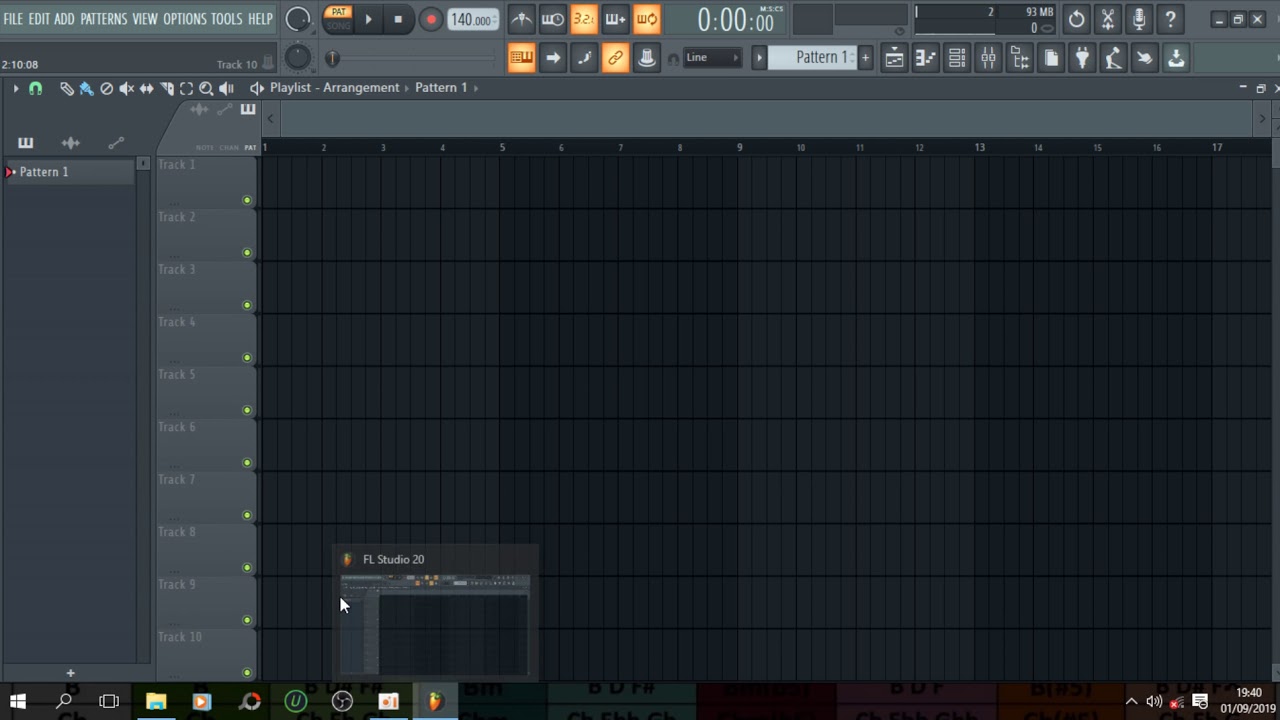Open the FILE menu
1280x720 pixels.
13,19
